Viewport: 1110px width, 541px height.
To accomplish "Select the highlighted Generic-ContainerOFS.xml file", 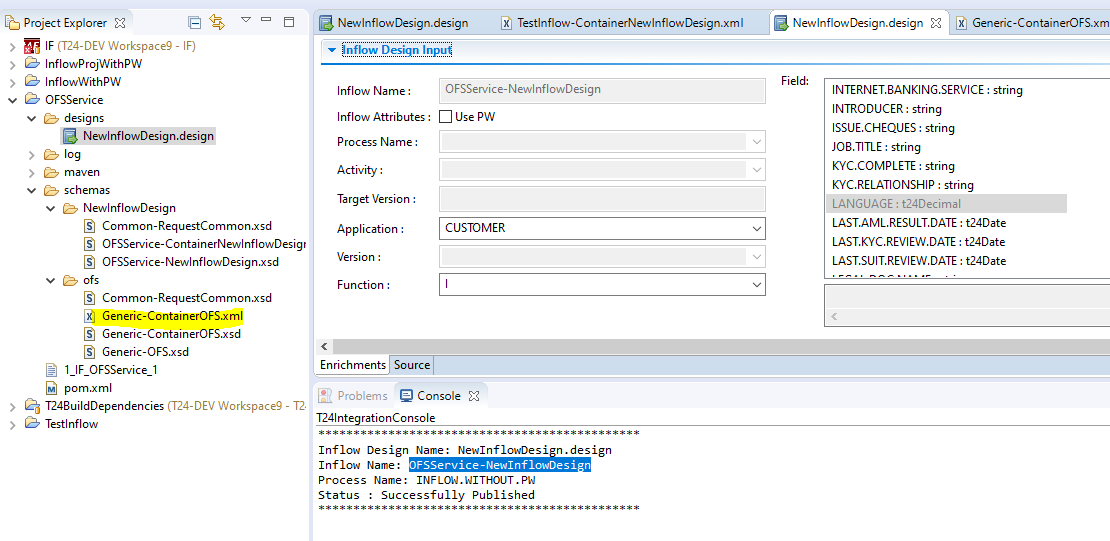I will coord(171,316).
